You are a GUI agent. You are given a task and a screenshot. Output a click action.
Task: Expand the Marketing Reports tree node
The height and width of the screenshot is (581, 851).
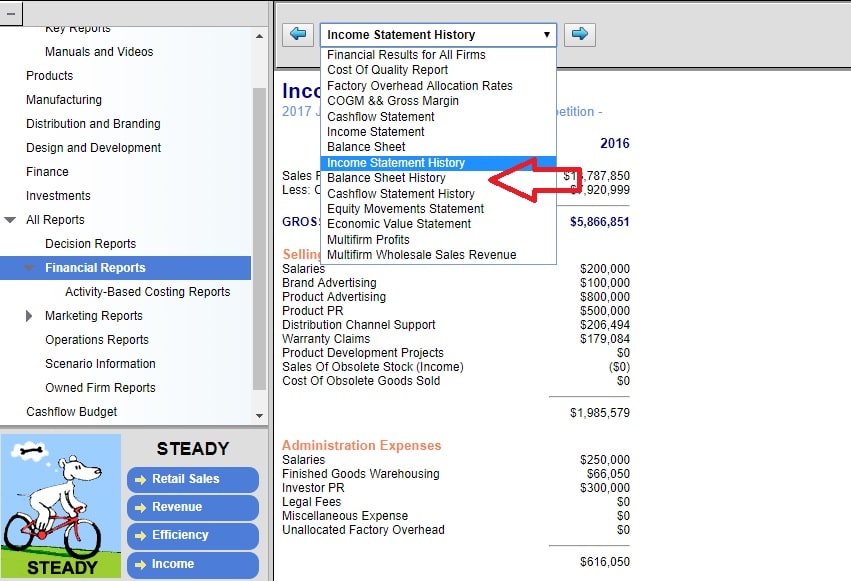pos(30,316)
